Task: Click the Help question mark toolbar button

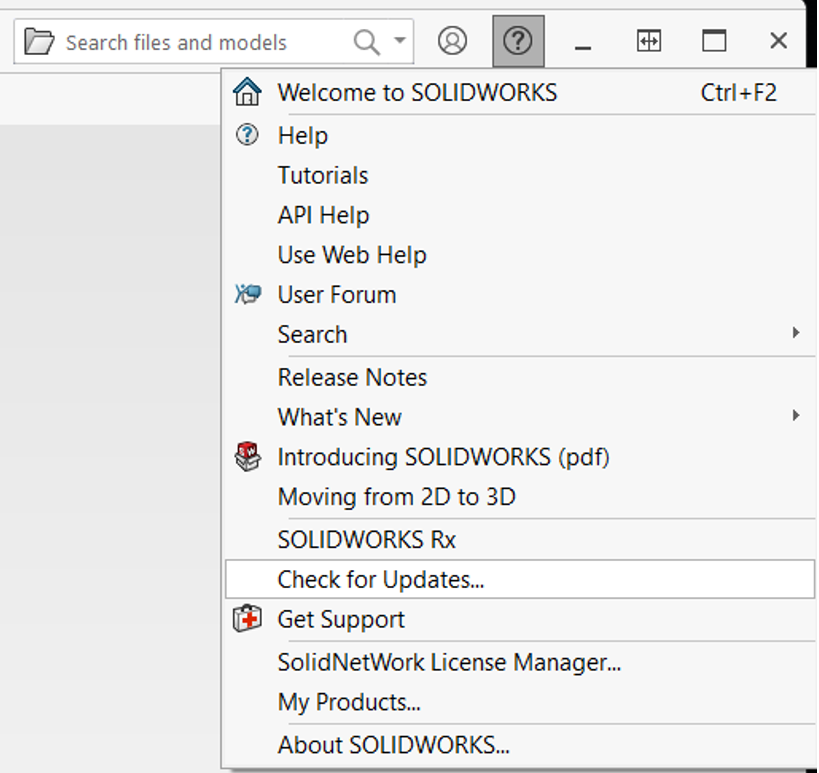Action: click(518, 41)
